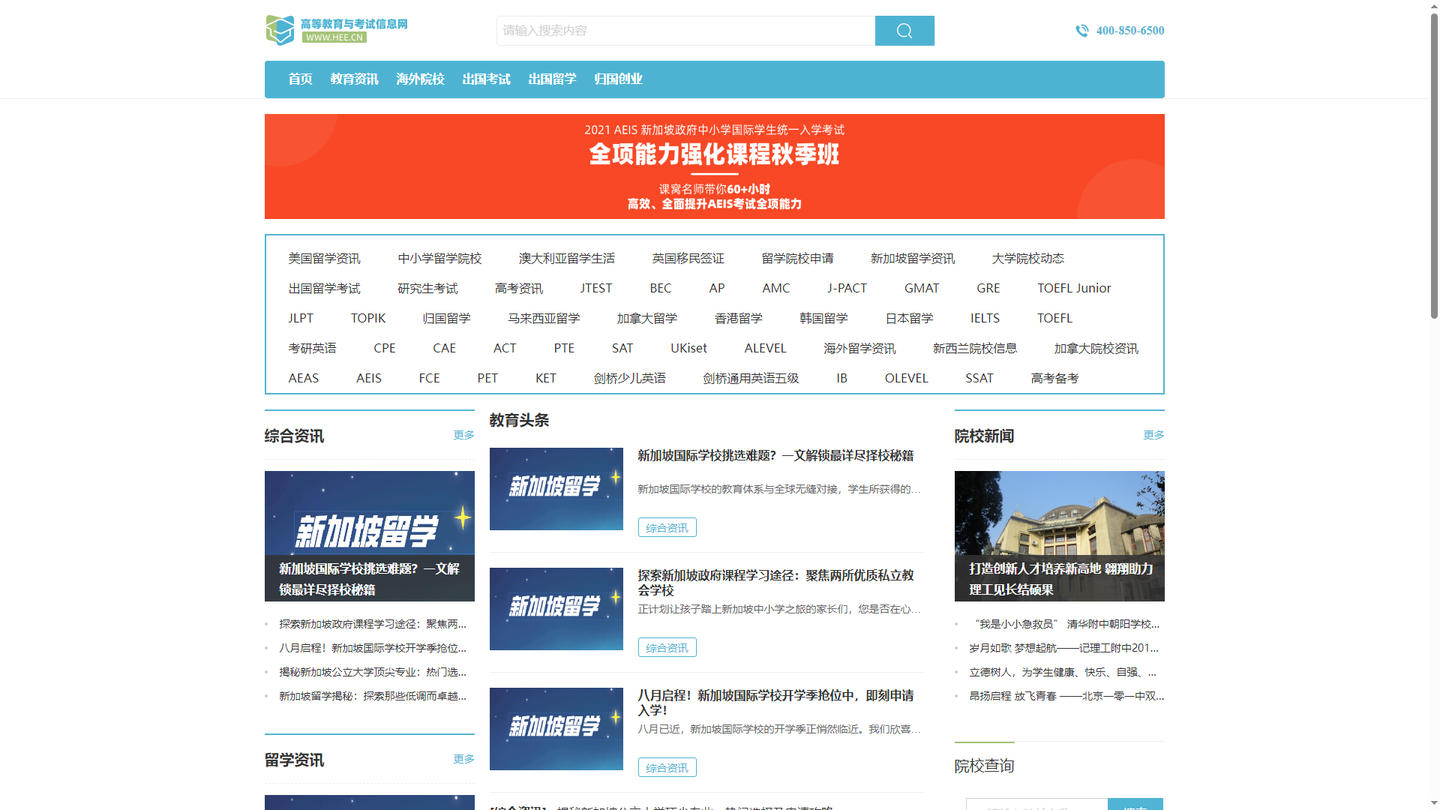Select the GRE tag
The width and height of the screenshot is (1440, 810).
point(988,288)
